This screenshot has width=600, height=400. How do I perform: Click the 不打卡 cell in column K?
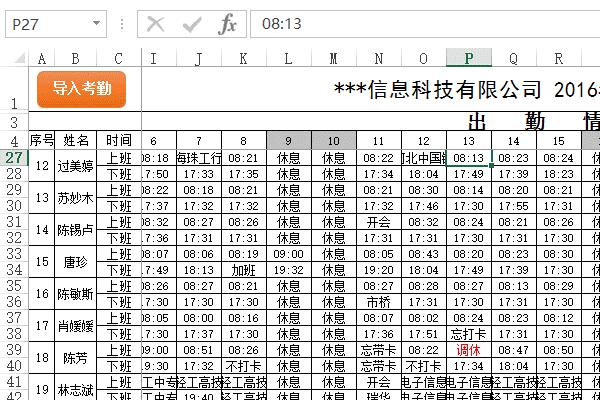[243, 366]
